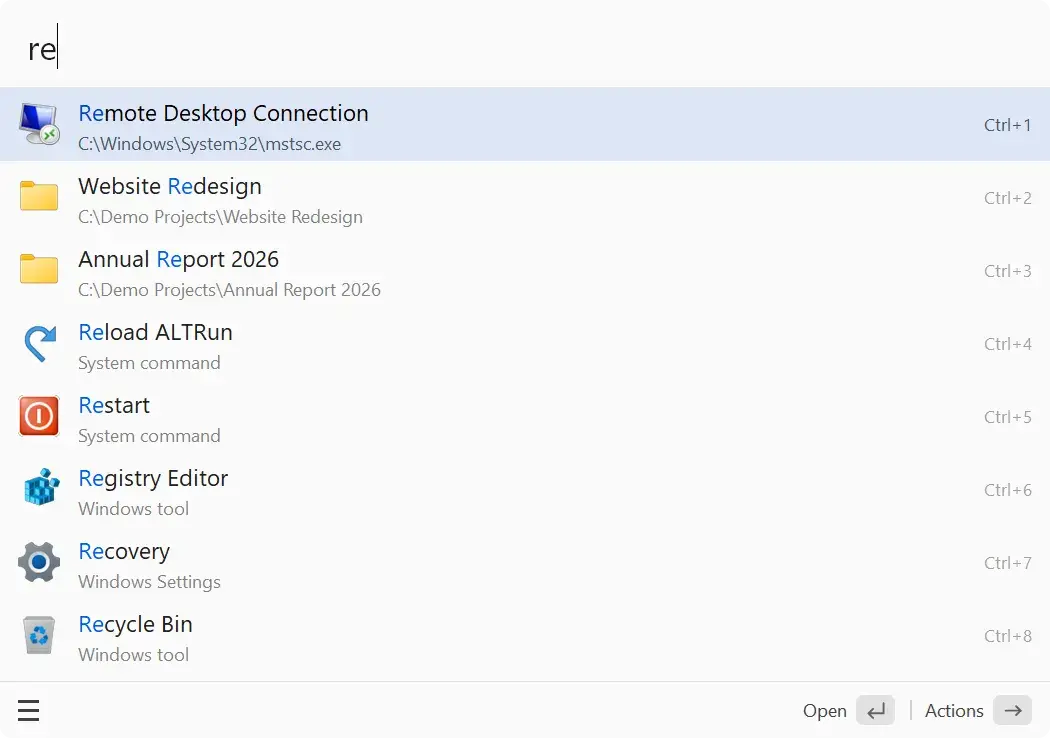Viewport: 1050px width, 738px height.
Task: Select the Recycle Bin result title
Action: click(x=135, y=624)
